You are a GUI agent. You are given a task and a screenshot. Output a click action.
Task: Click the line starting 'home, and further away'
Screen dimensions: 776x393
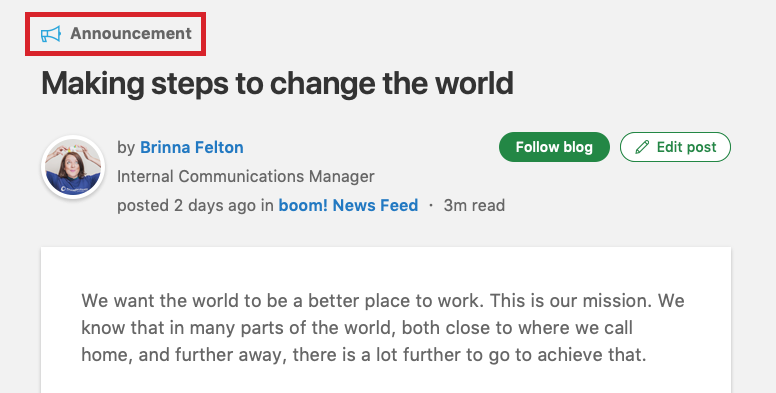364,354
